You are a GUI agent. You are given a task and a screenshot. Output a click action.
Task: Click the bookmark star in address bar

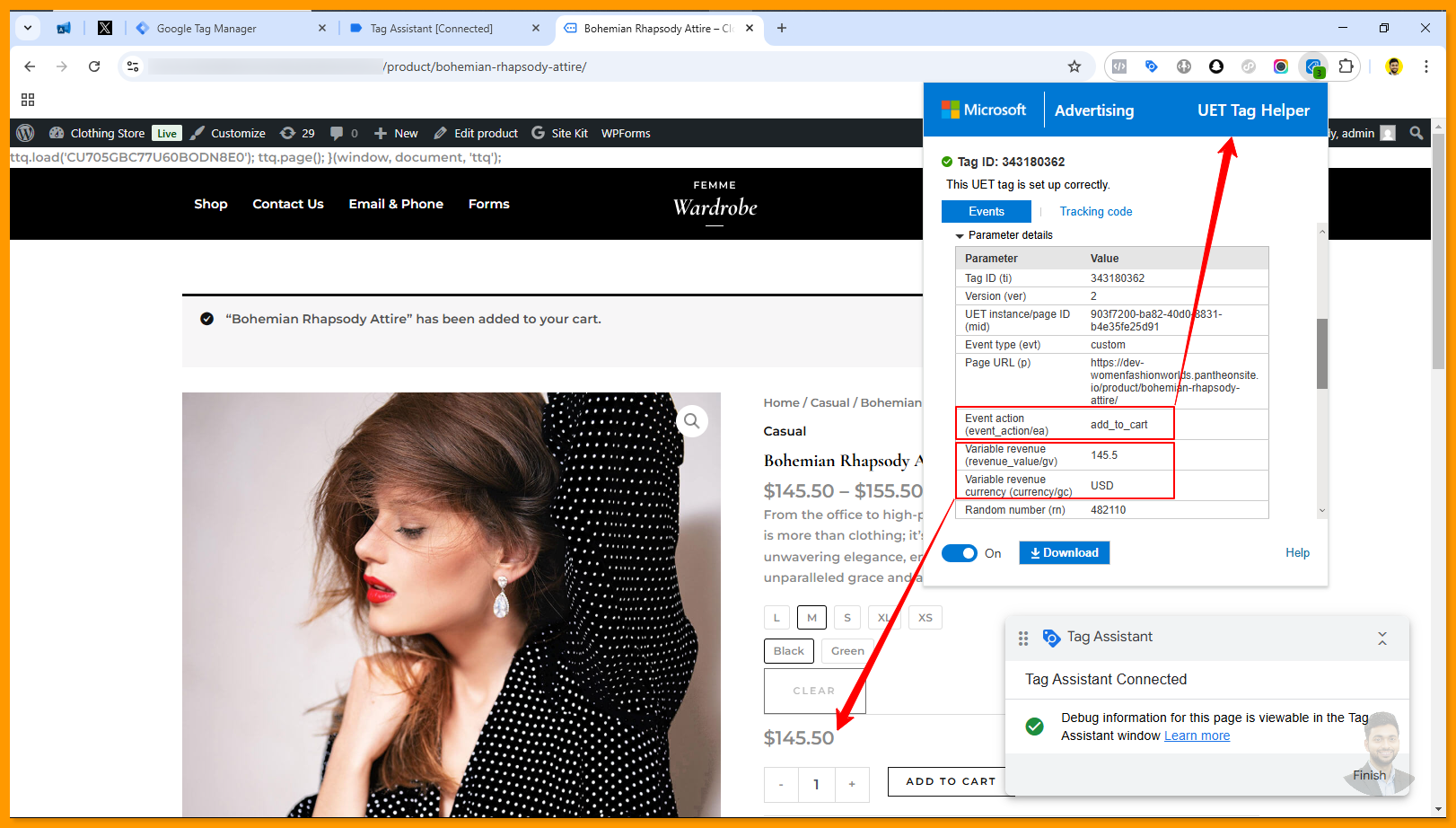1074,66
